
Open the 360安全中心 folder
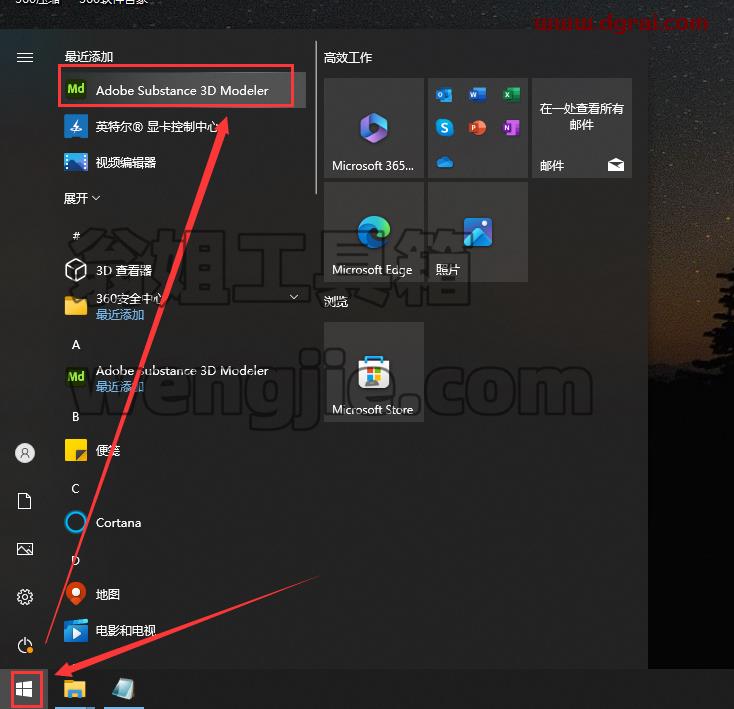click(184, 306)
